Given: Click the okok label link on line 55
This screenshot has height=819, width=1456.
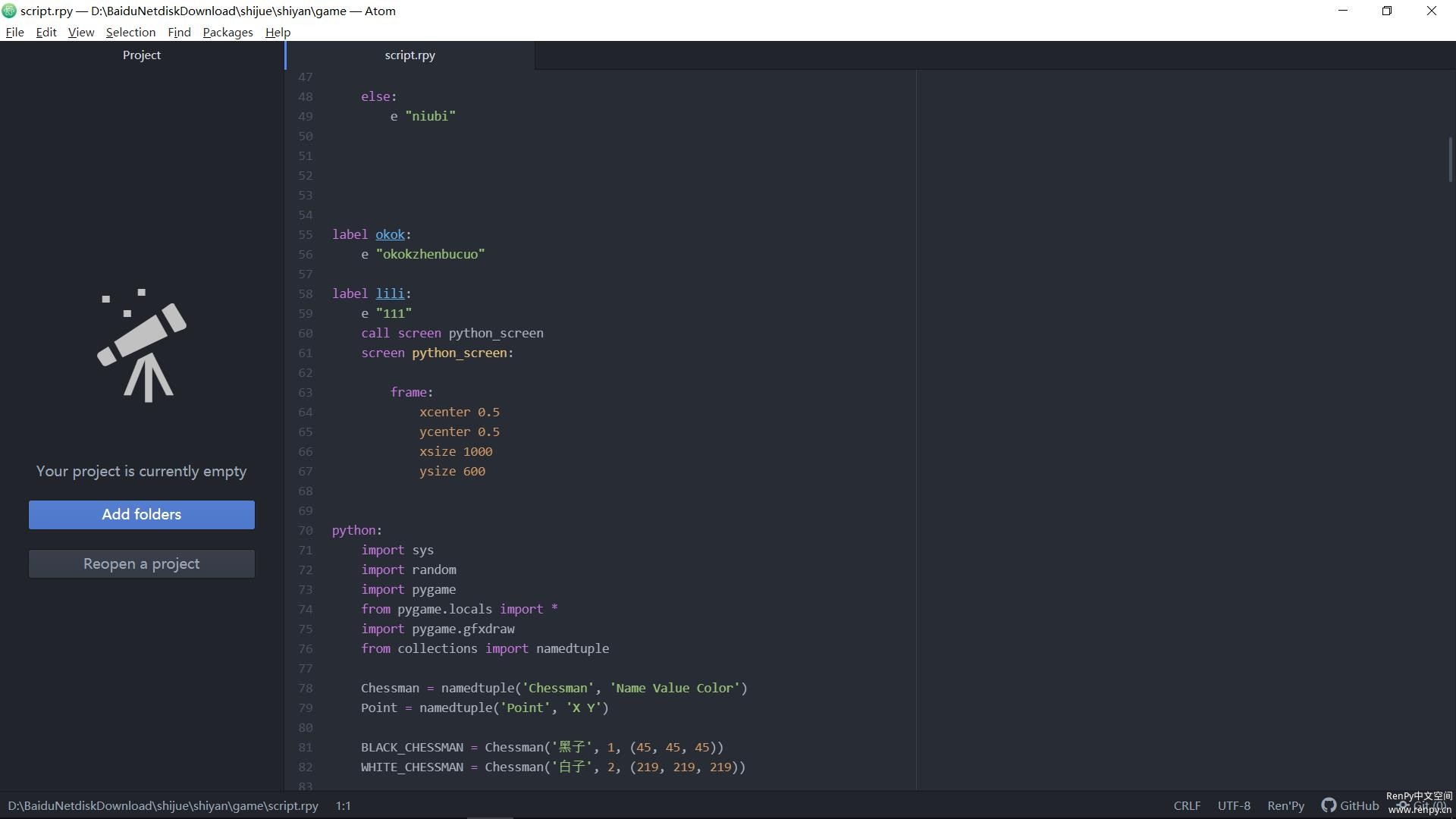Looking at the screenshot, I should (390, 234).
